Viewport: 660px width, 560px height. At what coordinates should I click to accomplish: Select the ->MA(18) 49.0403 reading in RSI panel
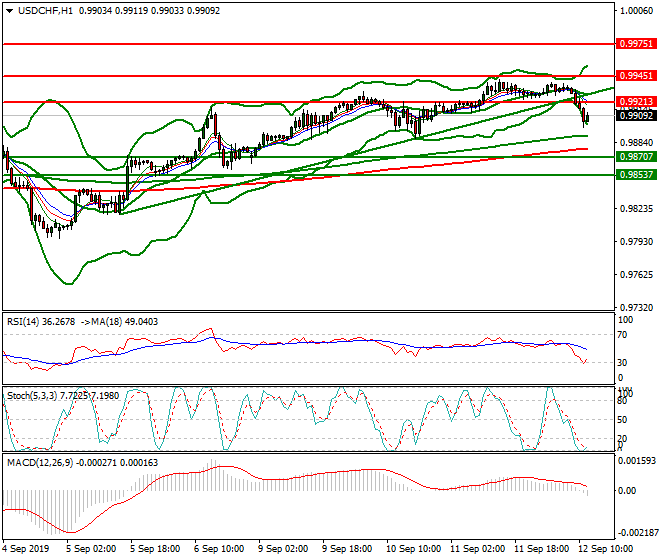coord(119,322)
